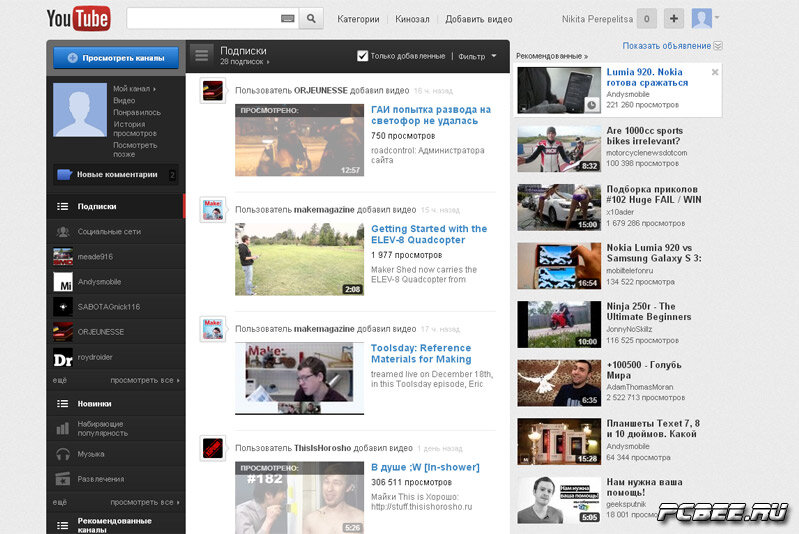The width and height of the screenshot is (799, 534).
Task: Open Подборка приколов #102 recommendation
Action: 654,195
